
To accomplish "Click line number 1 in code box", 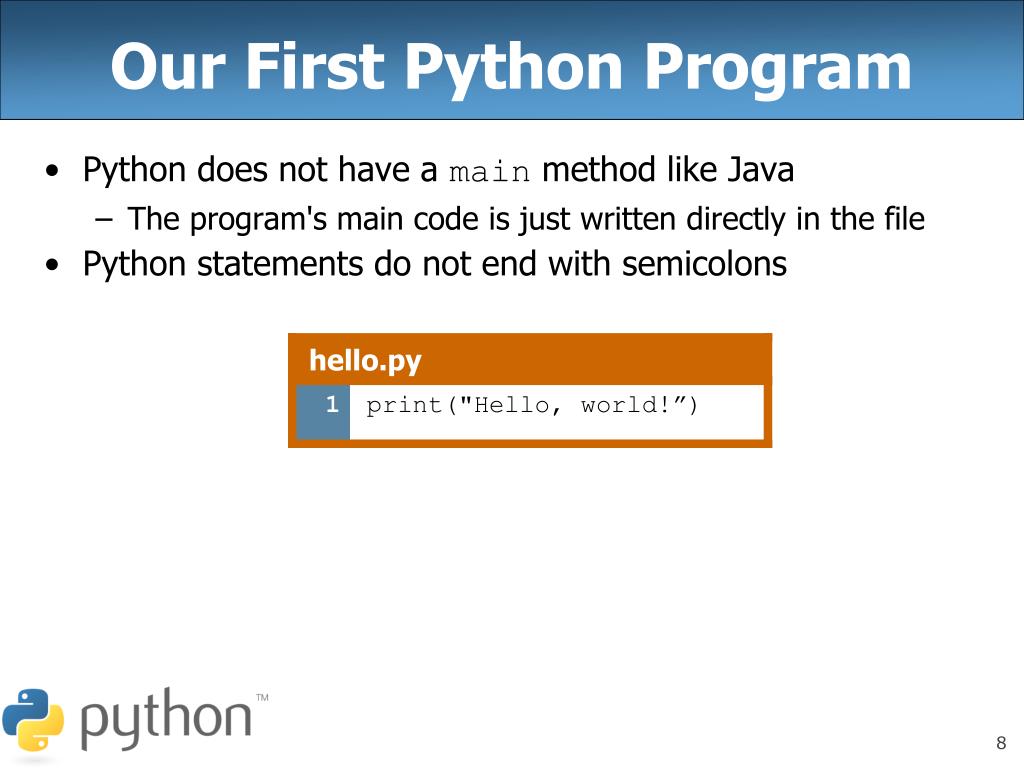I will click(332, 404).
